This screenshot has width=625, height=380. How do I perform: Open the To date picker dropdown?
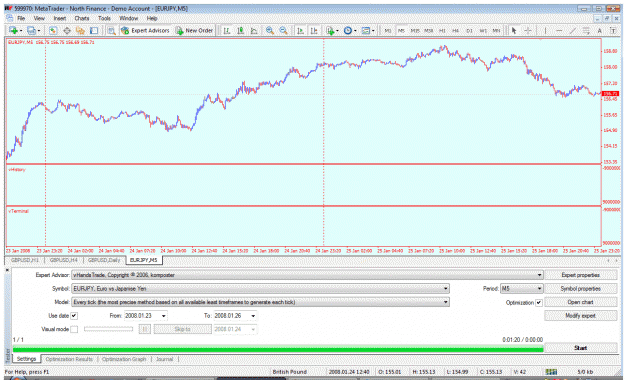tap(253, 316)
